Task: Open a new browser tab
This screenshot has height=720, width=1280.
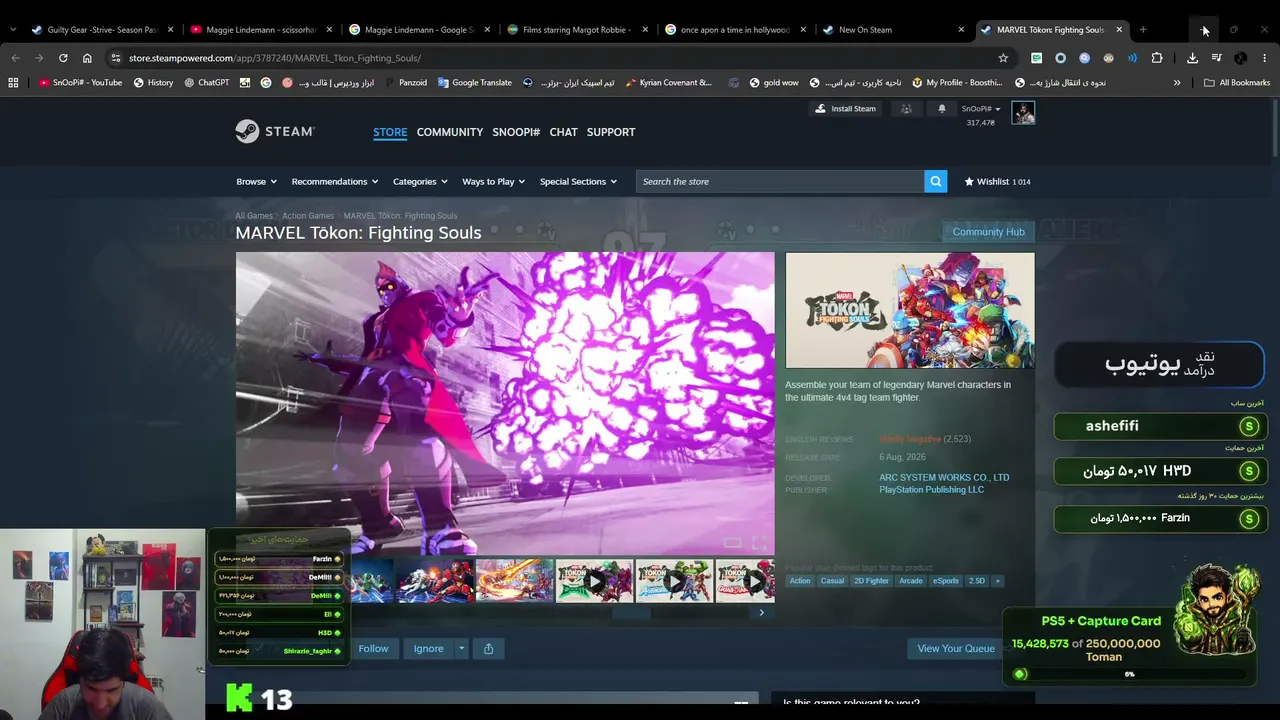Action: (1143, 30)
